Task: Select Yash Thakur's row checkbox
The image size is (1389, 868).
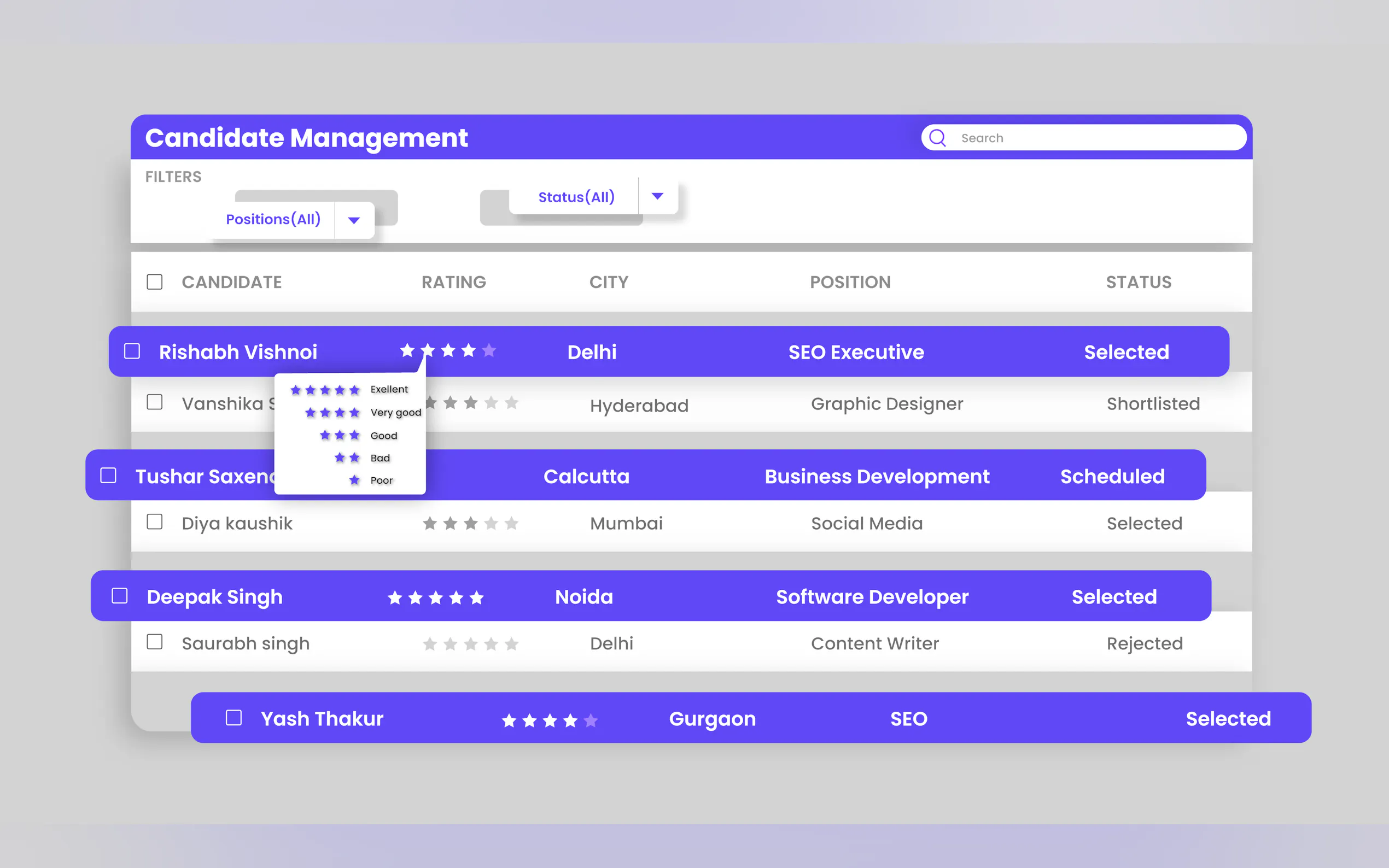Action: (x=234, y=718)
